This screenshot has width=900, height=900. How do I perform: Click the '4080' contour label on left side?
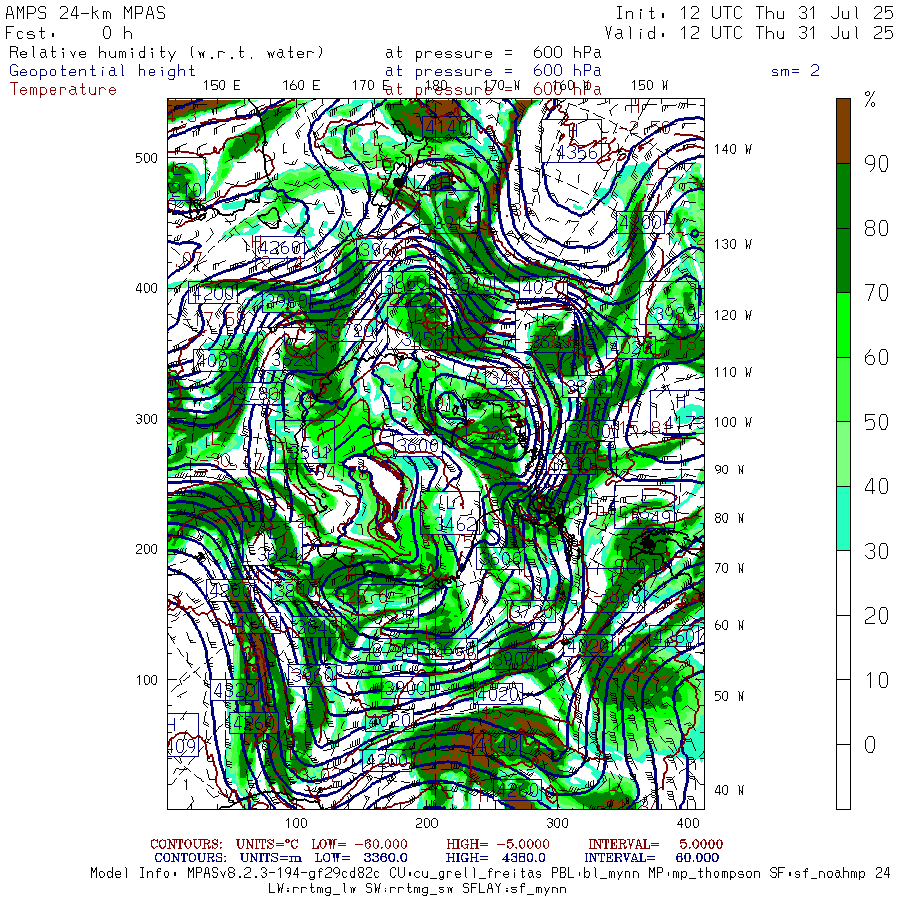[218, 360]
